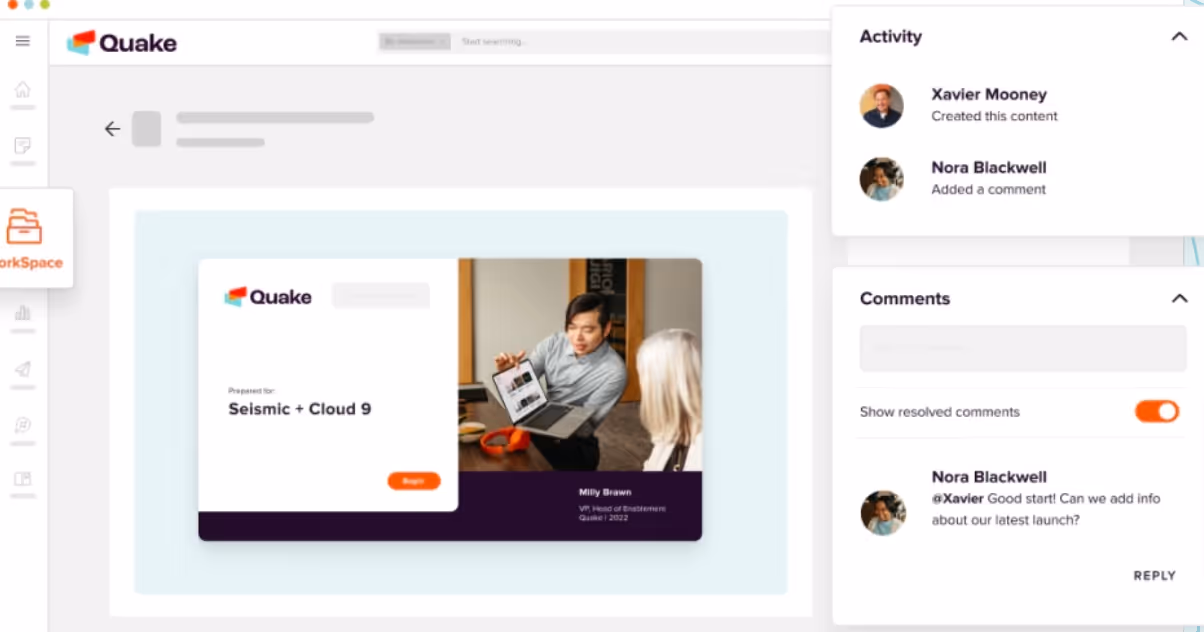Open the WorkSpace folder icon
The height and width of the screenshot is (632, 1204).
coord(24,227)
